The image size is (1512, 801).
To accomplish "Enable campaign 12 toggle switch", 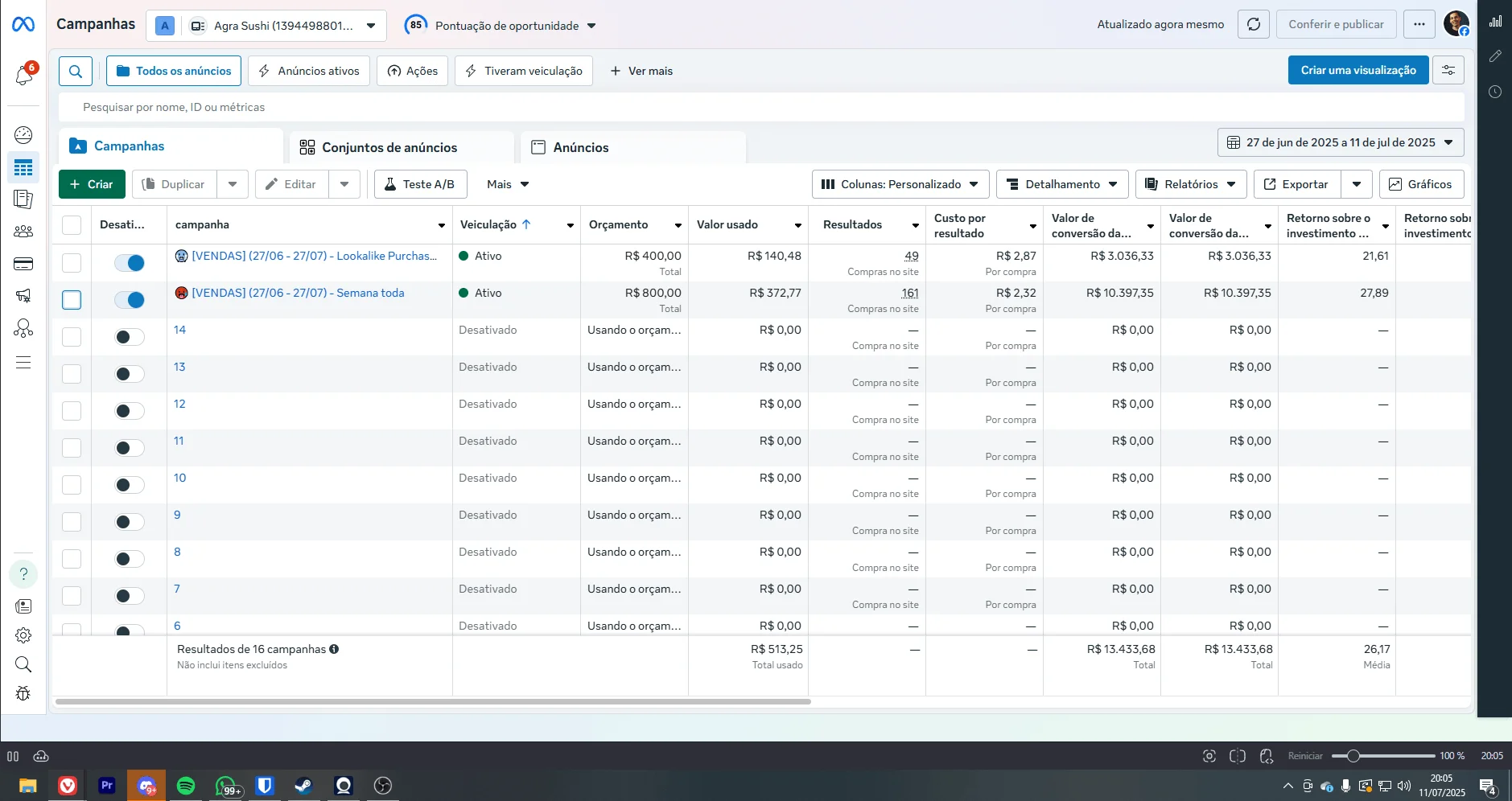I will (x=130, y=411).
